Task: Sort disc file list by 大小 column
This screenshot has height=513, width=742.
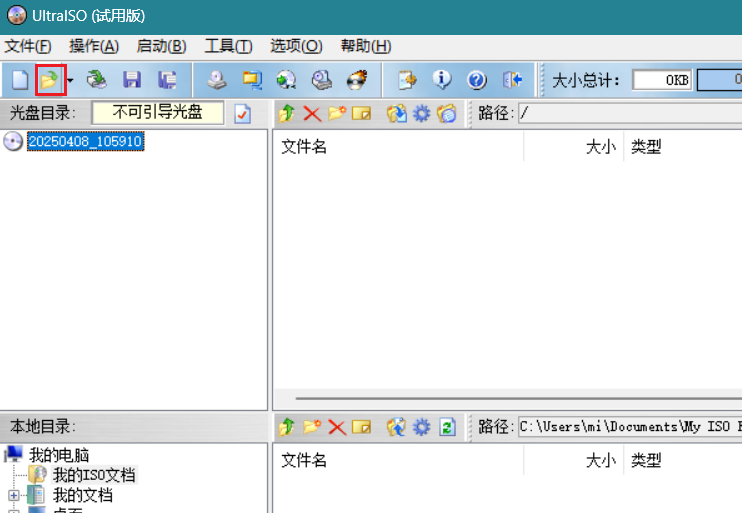Action: 574,147
